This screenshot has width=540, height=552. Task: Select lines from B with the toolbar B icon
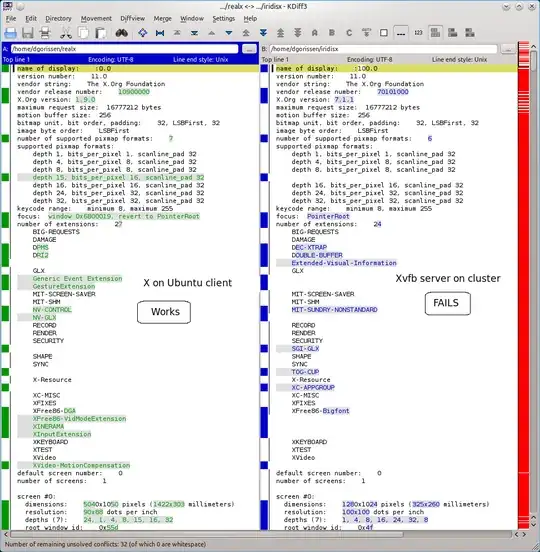(332, 33)
